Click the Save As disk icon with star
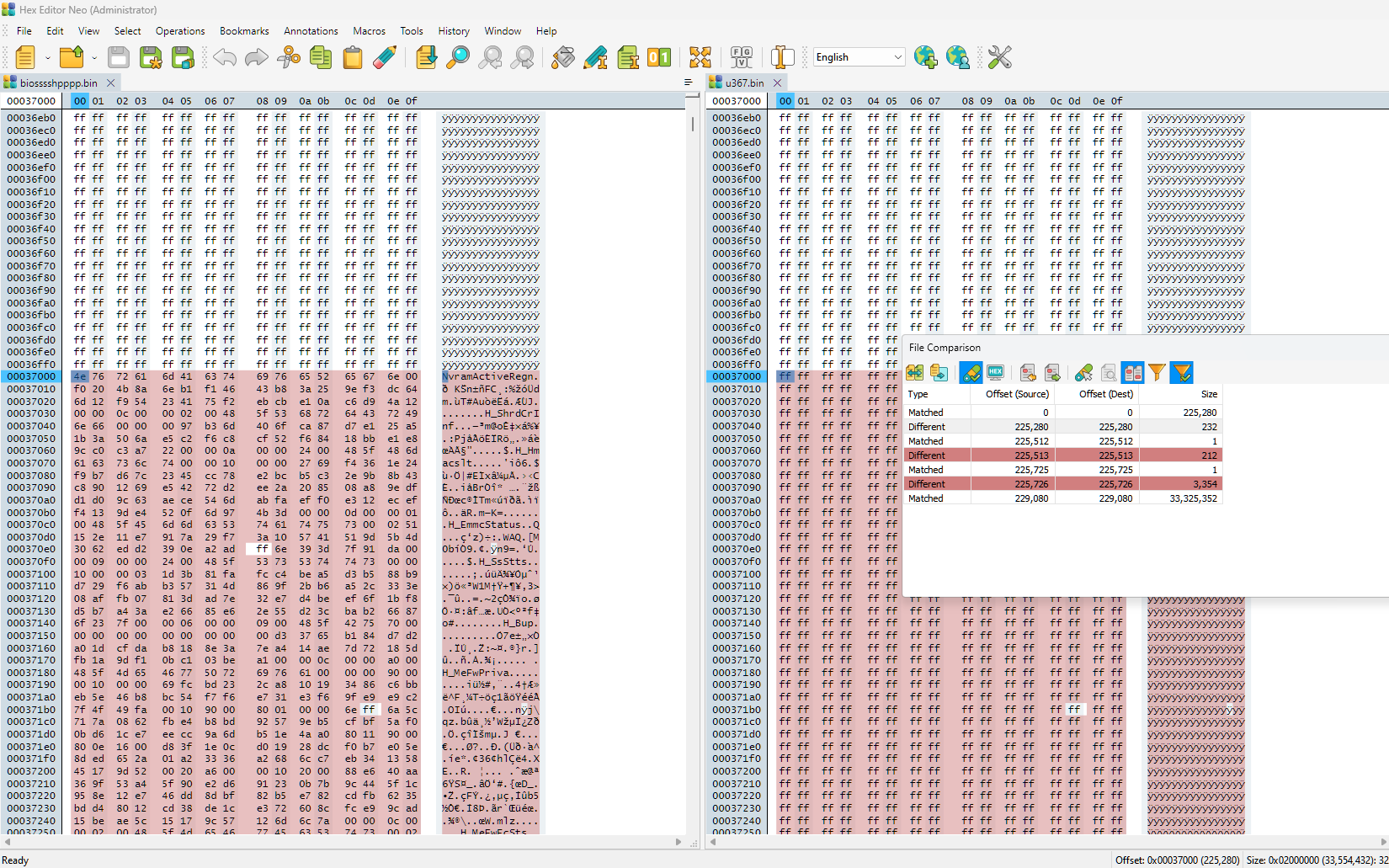Screen dimensions: 1389x868 tap(151, 57)
